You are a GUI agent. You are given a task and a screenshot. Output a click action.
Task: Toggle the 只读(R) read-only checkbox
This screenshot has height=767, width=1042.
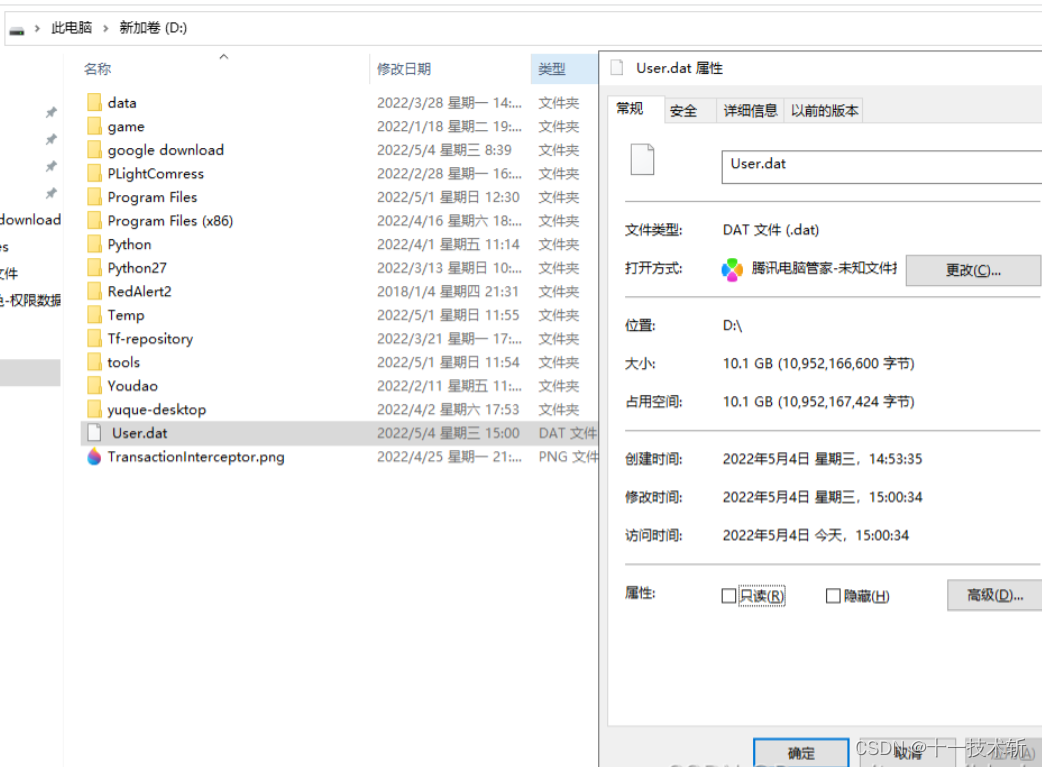click(728, 596)
